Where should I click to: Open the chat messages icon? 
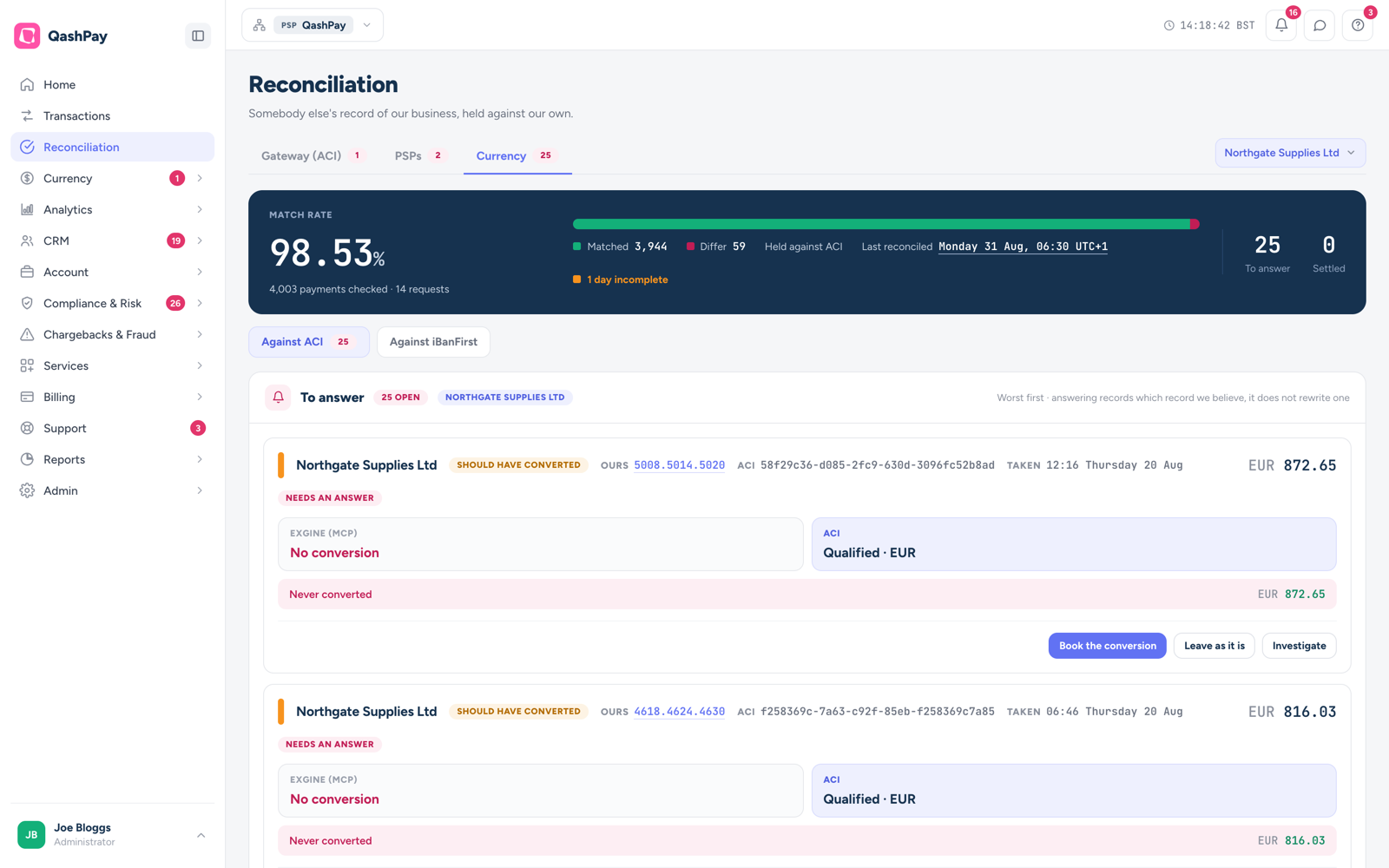click(x=1320, y=25)
